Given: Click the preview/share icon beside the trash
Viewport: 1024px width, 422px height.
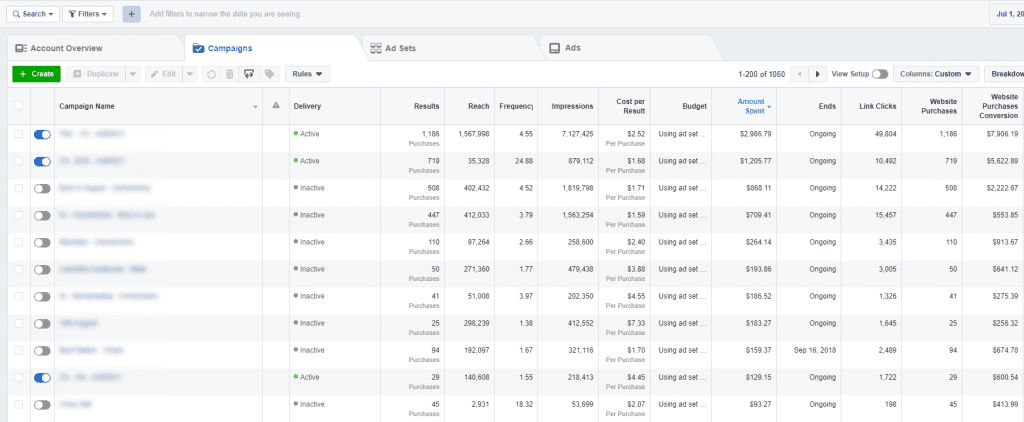Looking at the screenshot, I should pos(249,74).
